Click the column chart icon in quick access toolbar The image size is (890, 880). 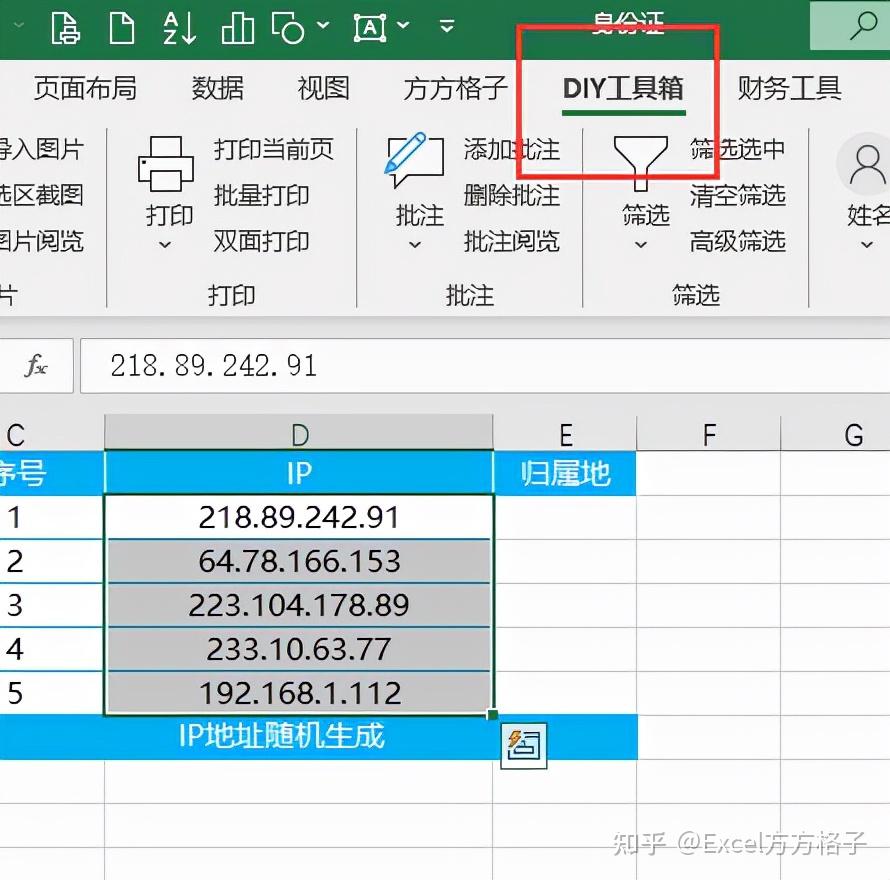[237, 27]
